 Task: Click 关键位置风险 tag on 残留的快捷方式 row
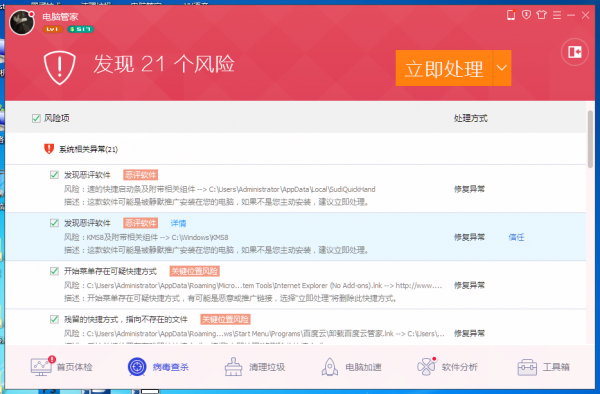[x=225, y=319]
